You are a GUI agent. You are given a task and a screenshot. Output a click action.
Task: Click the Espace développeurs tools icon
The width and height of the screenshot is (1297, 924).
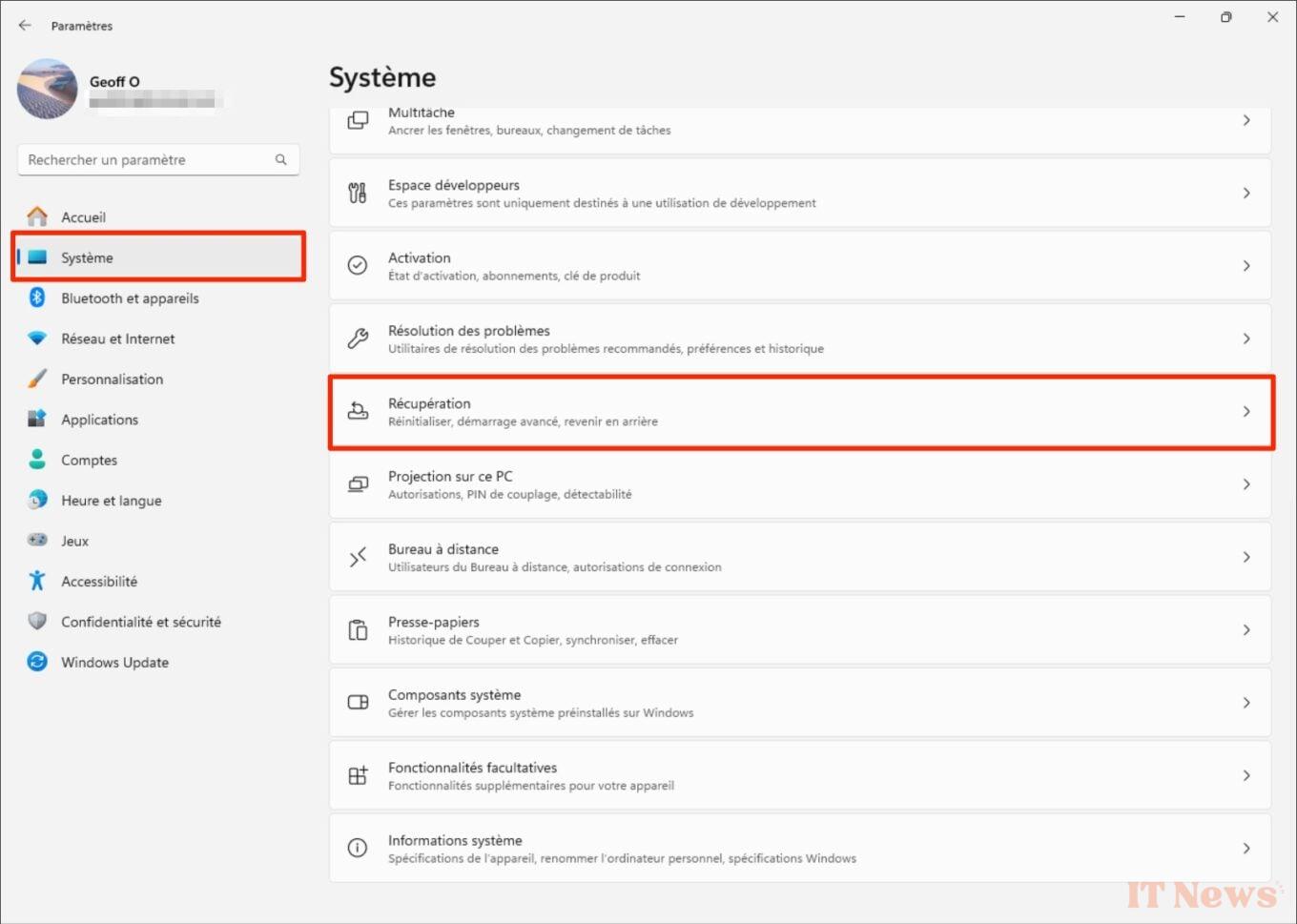358,193
